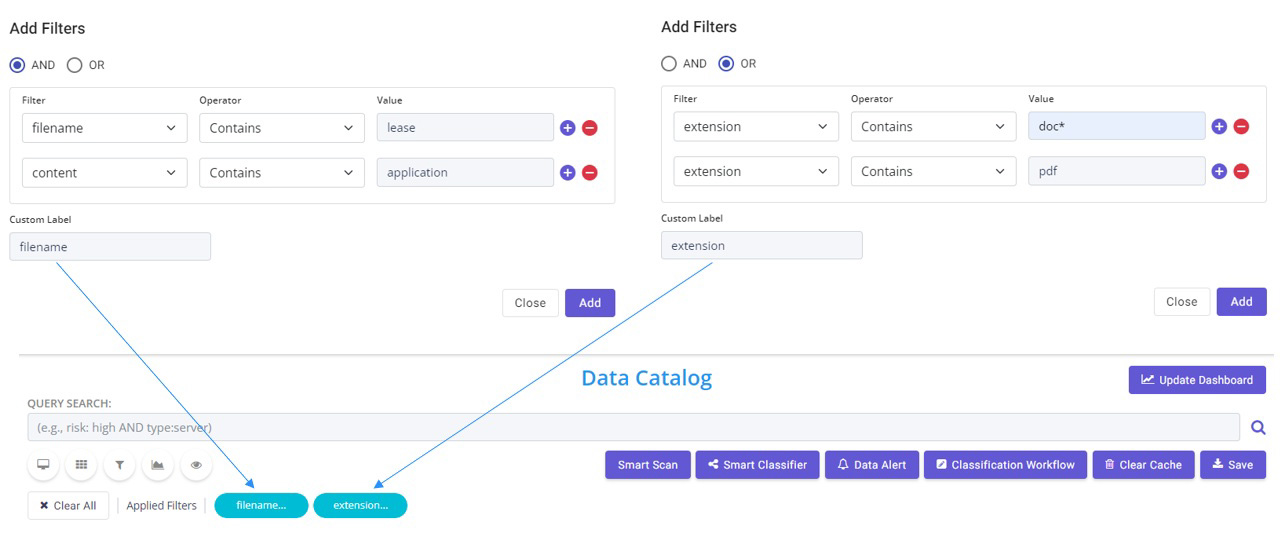This screenshot has height=536, width=1286.
Task: Add a row after the lease filter
Action: pos(567,128)
